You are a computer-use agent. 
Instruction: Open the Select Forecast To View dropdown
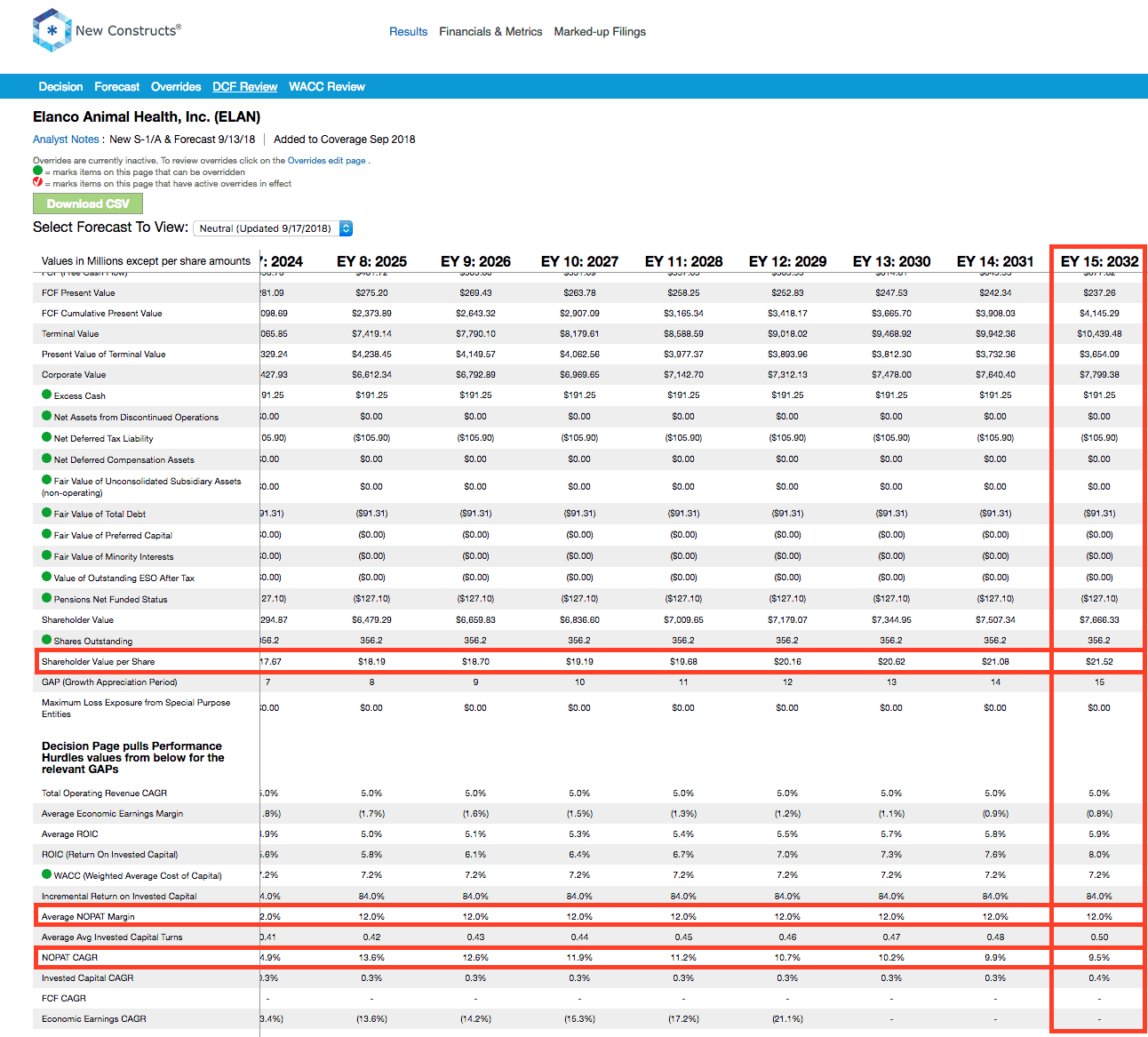tap(273, 228)
